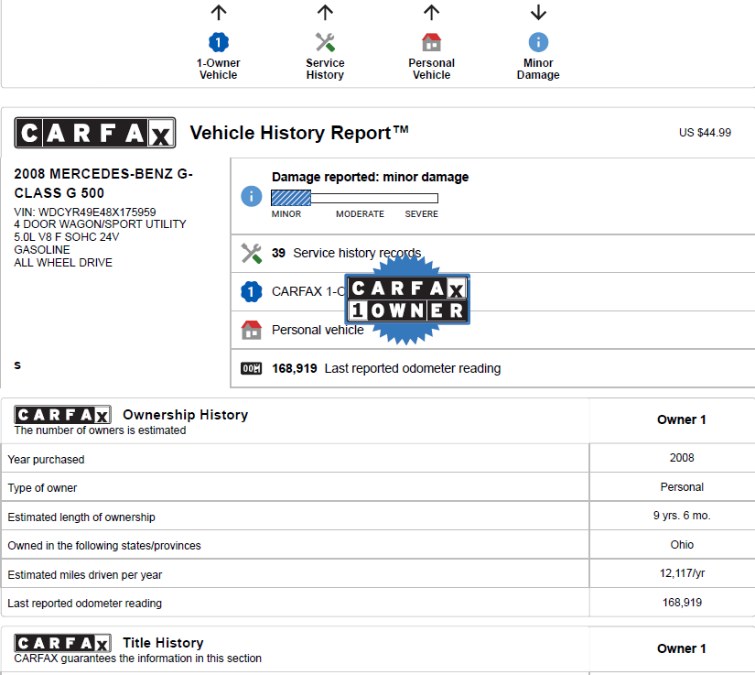Click the CARFAX 1 Owner starburst badge

407,299
